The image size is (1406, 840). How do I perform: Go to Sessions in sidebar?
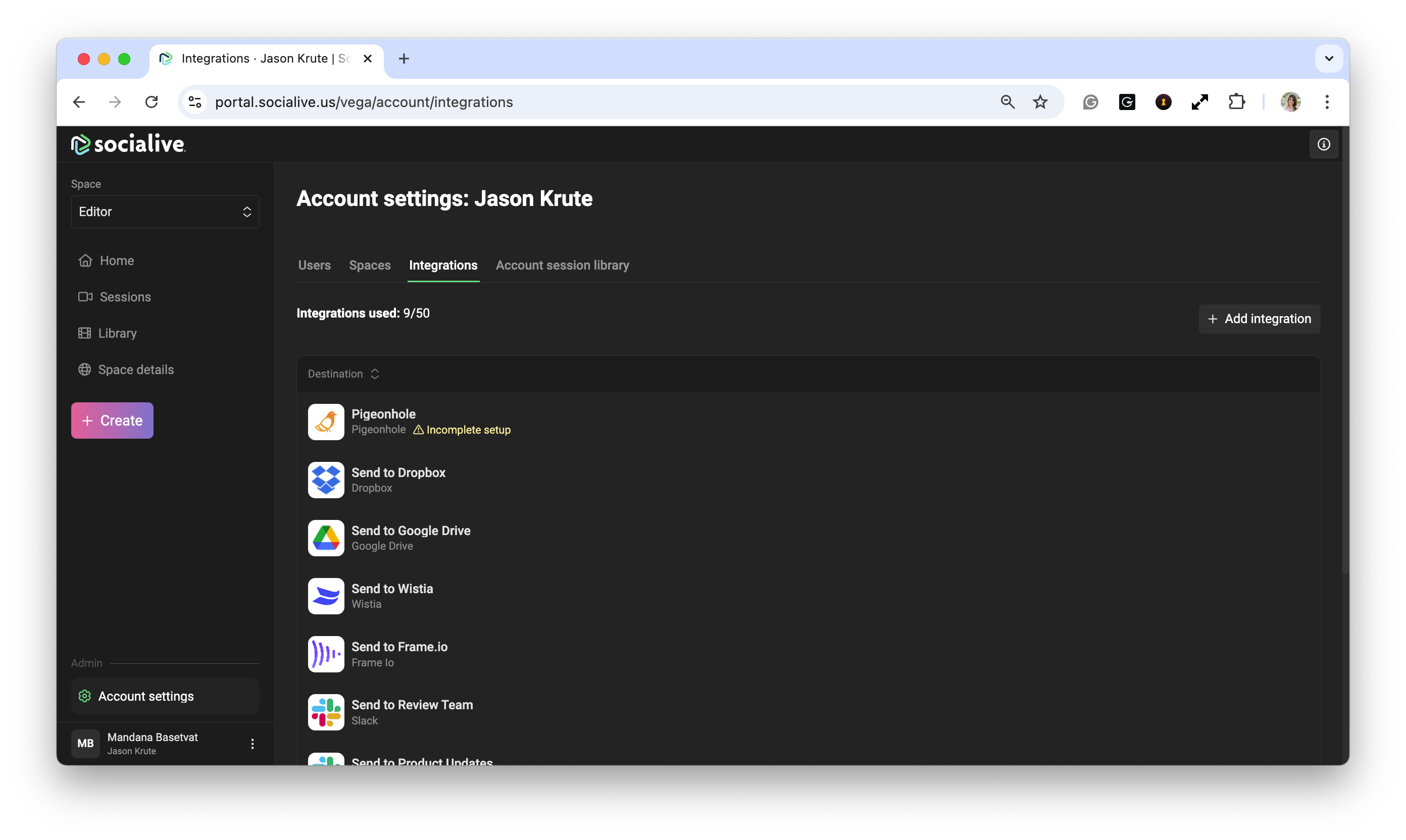[x=125, y=297]
